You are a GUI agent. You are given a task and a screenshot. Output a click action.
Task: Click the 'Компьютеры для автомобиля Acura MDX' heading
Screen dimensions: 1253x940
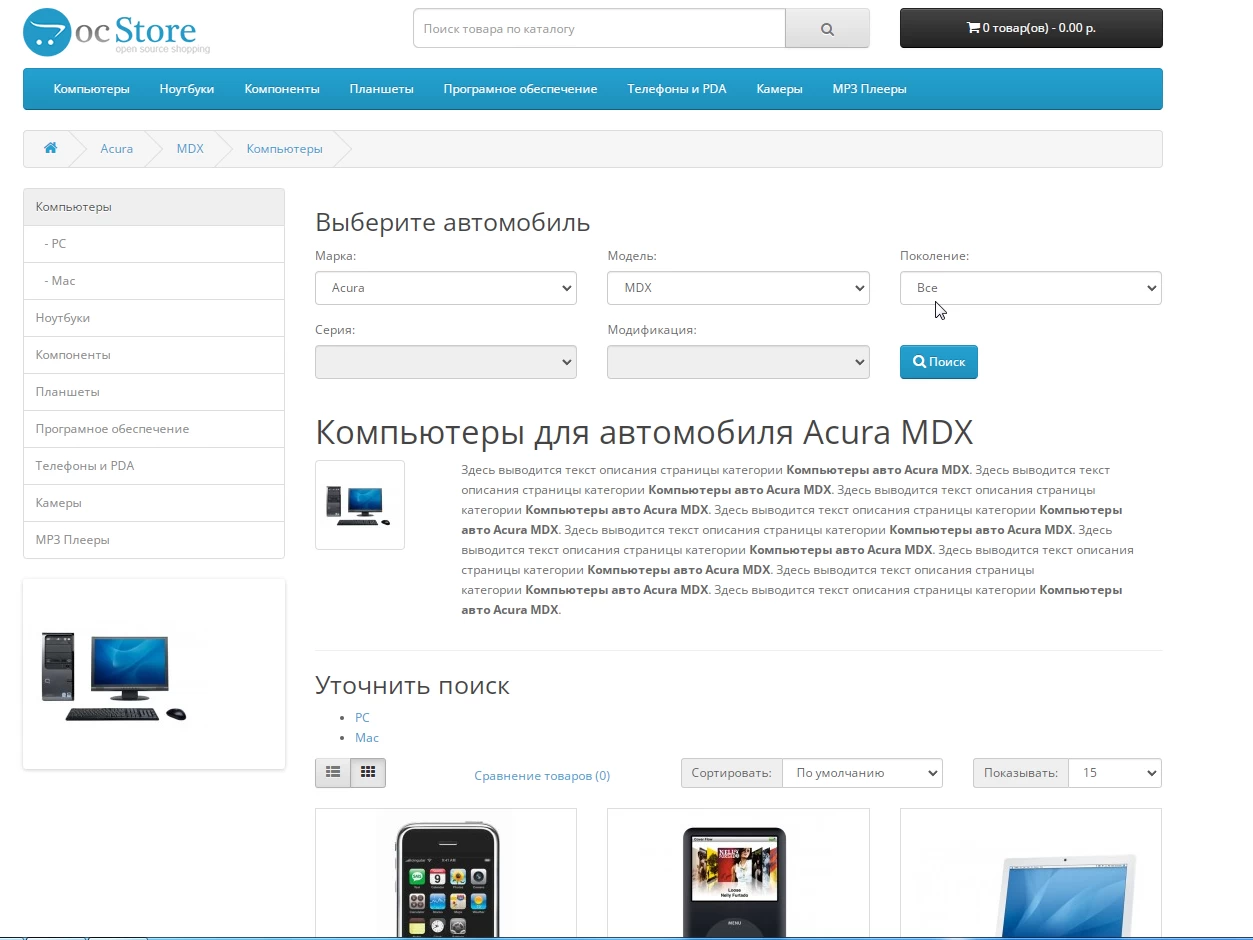(x=644, y=433)
